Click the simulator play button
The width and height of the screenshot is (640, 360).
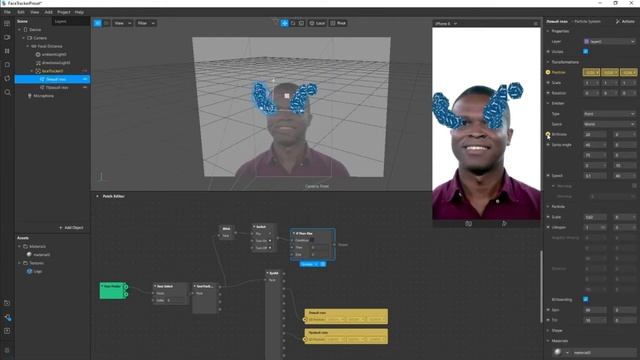[x=504, y=224]
